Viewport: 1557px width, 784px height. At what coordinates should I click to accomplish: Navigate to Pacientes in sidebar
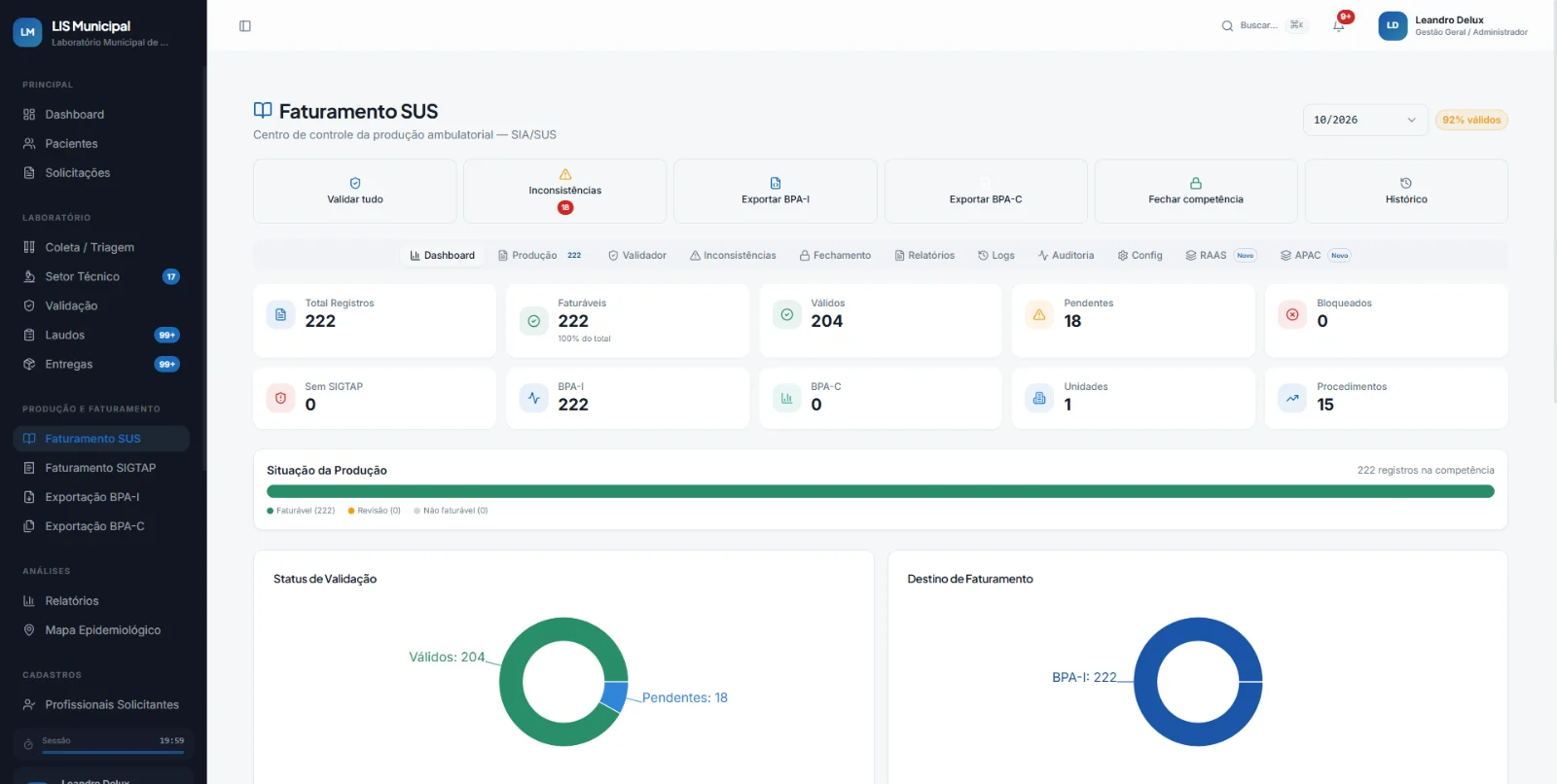pos(101,143)
